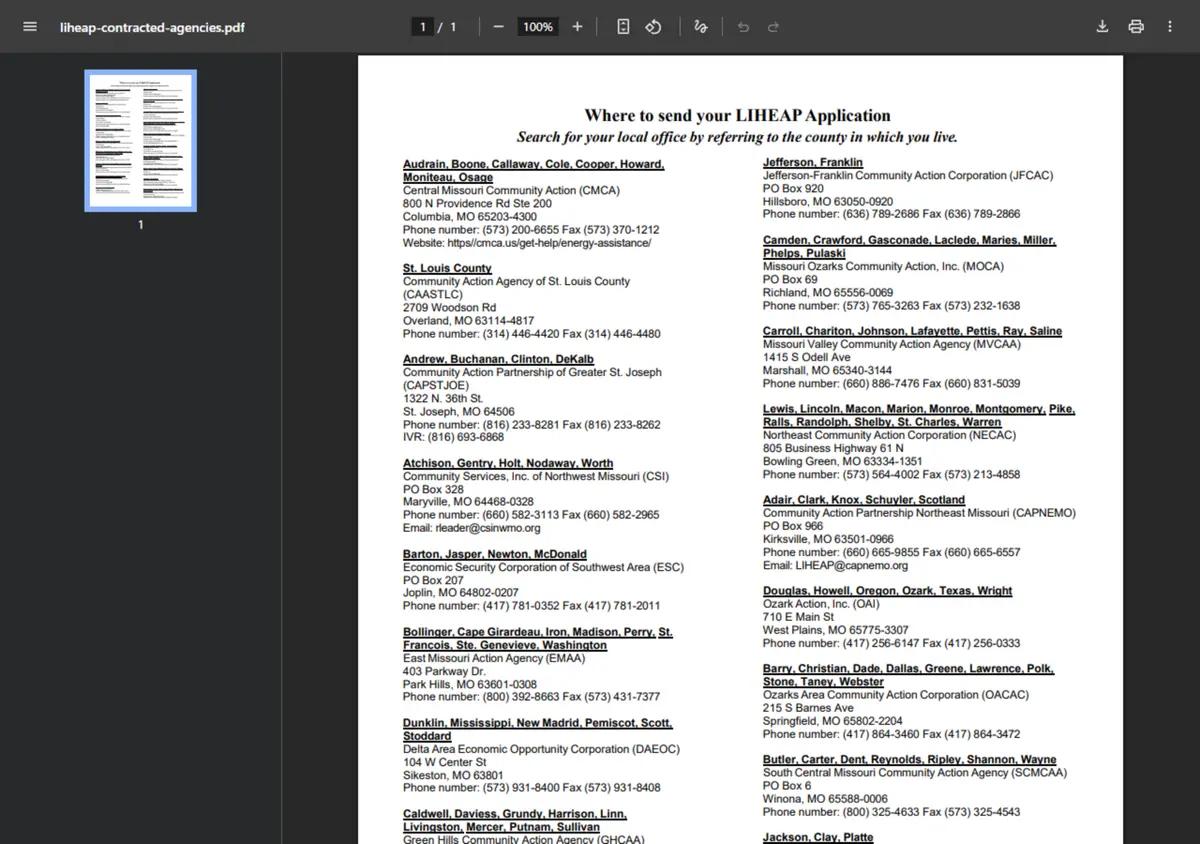
Task: Click the 'Barton, Jasper, Newton, McDonald' heading
Action: tap(495, 554)
